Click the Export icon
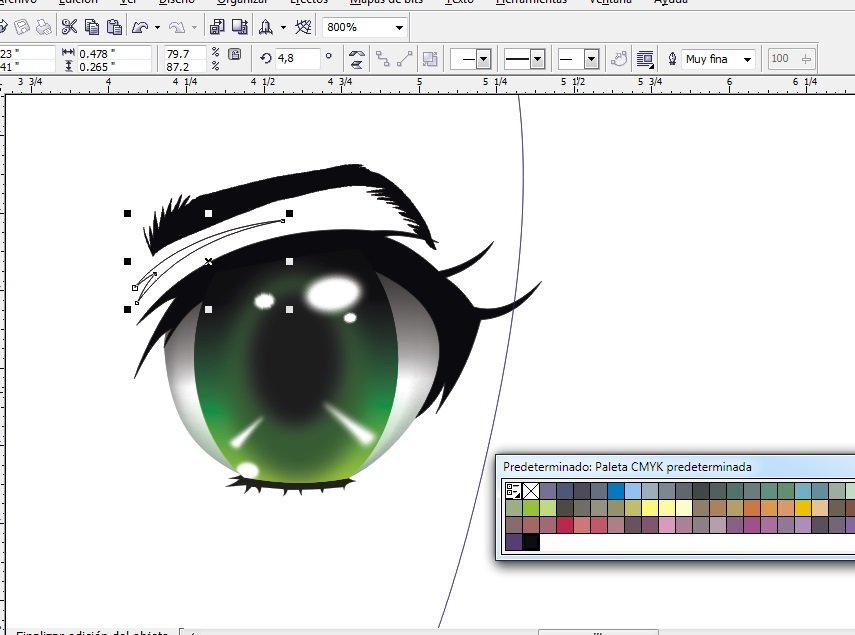This screenshot has width=855, height=635. click(x=239, y=27)
